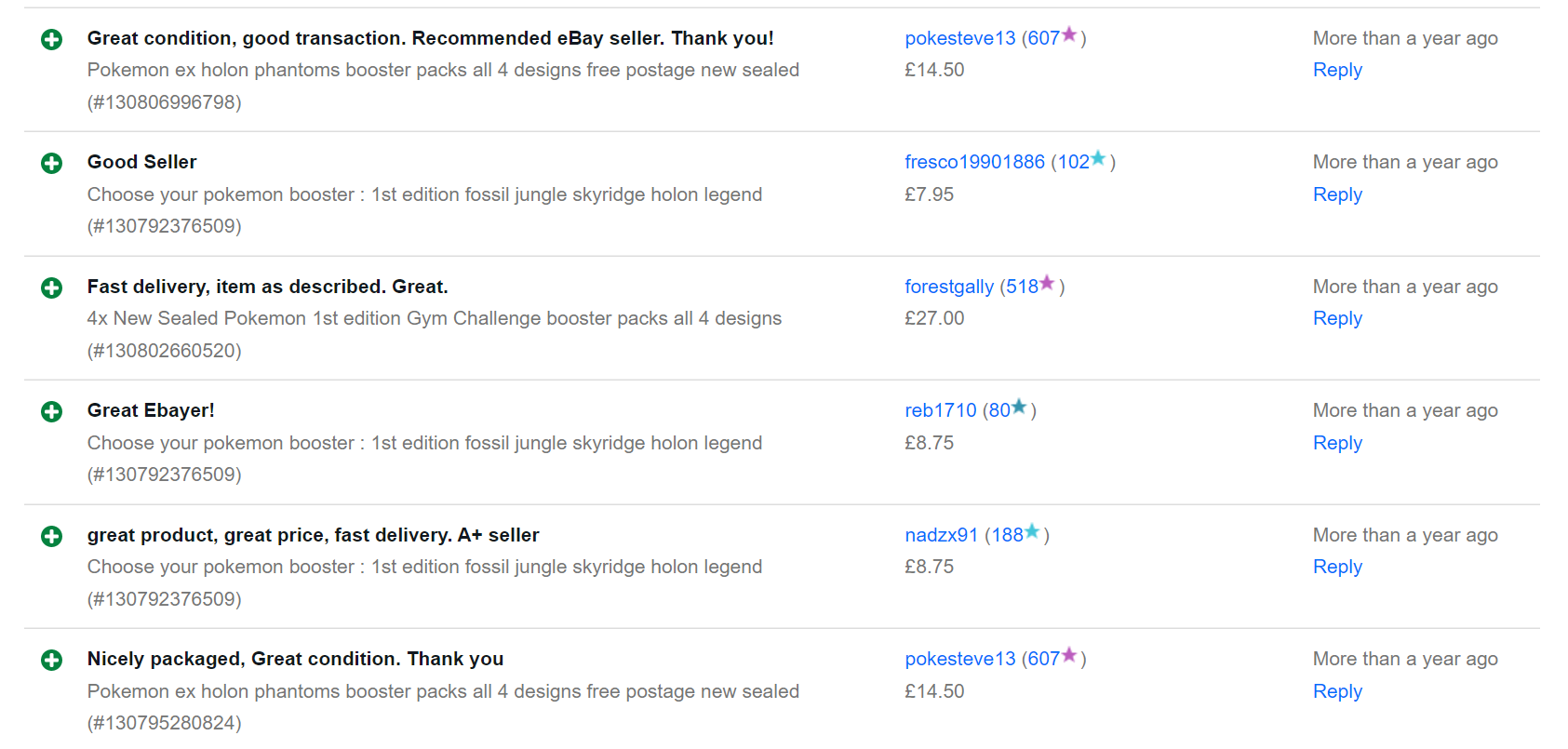Reply to "Nicely packaged, Great condition" feedback

(1337, 691)
